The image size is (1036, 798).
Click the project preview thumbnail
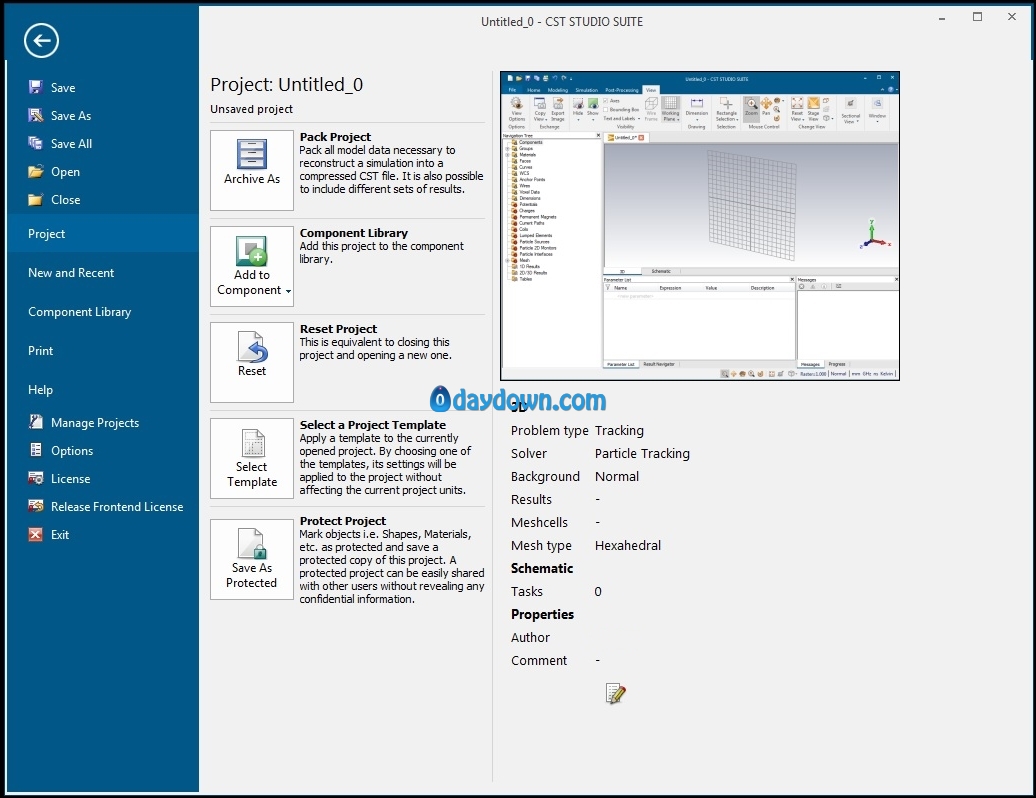click(700, 226)
